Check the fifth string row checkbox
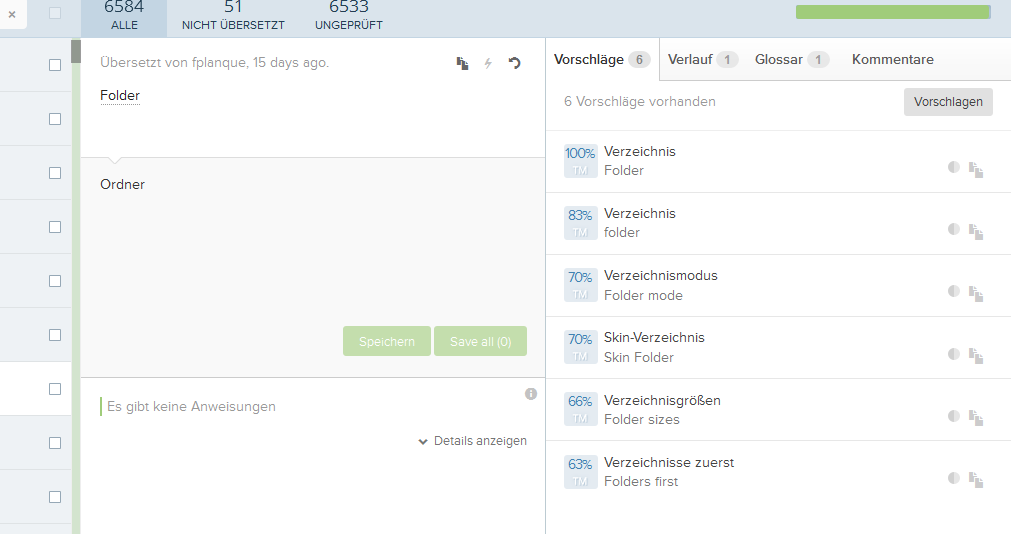This screenshot has width=1011, height=534. [x=55, y=281]
